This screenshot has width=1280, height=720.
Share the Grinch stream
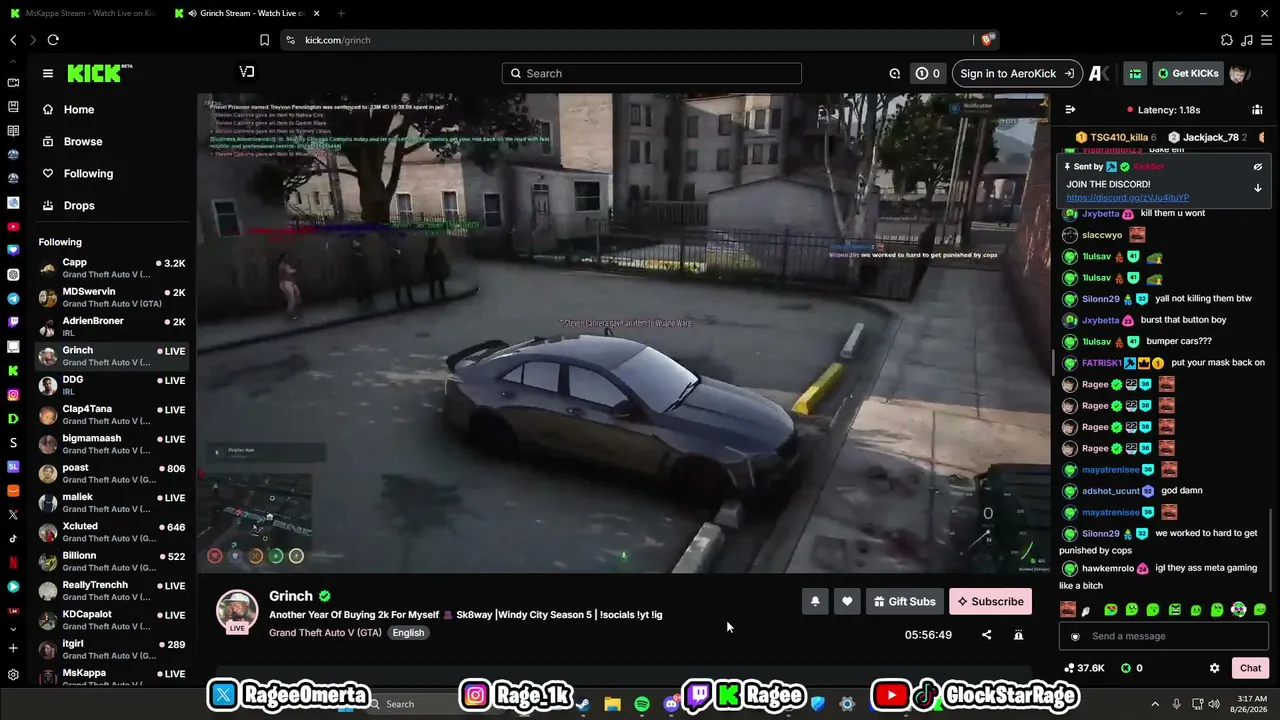[x=987, y=635]
